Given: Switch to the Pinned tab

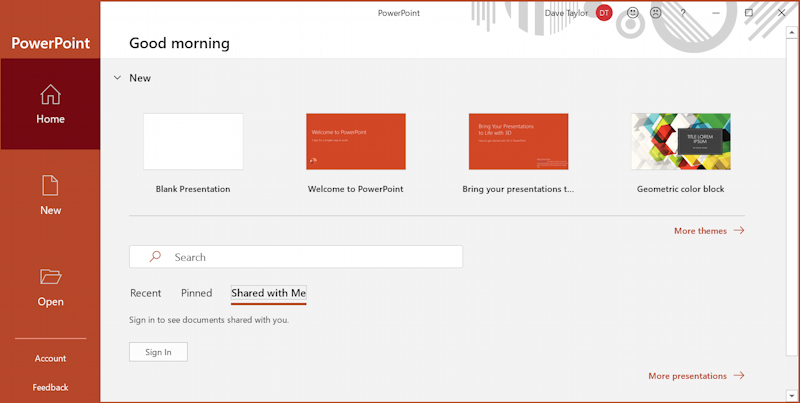Looking at the screenshot, I should pos(196,293).
